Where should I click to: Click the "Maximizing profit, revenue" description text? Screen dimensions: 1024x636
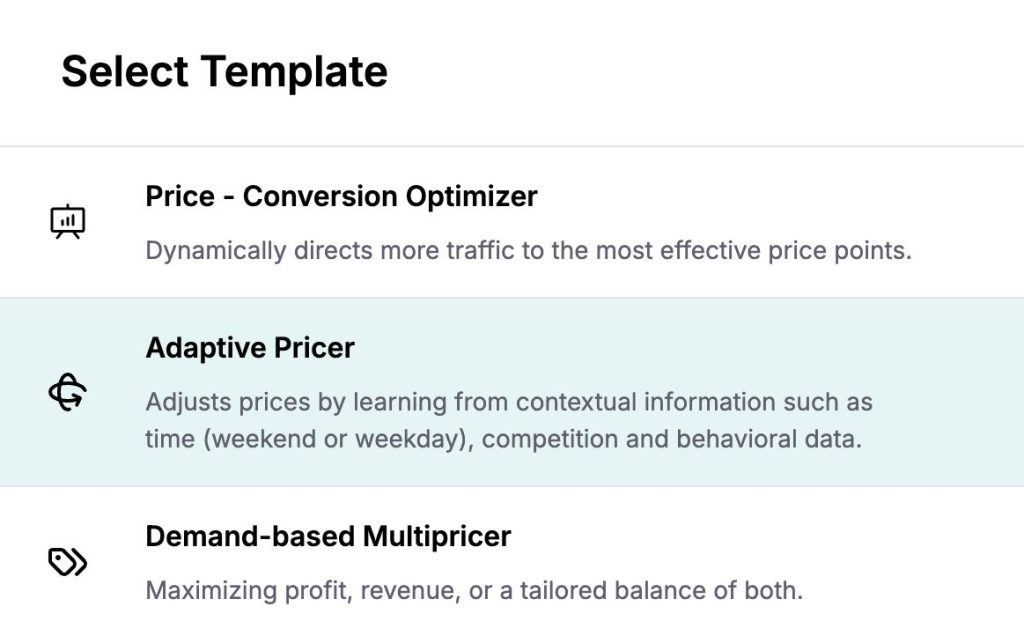tap(474, 590)
